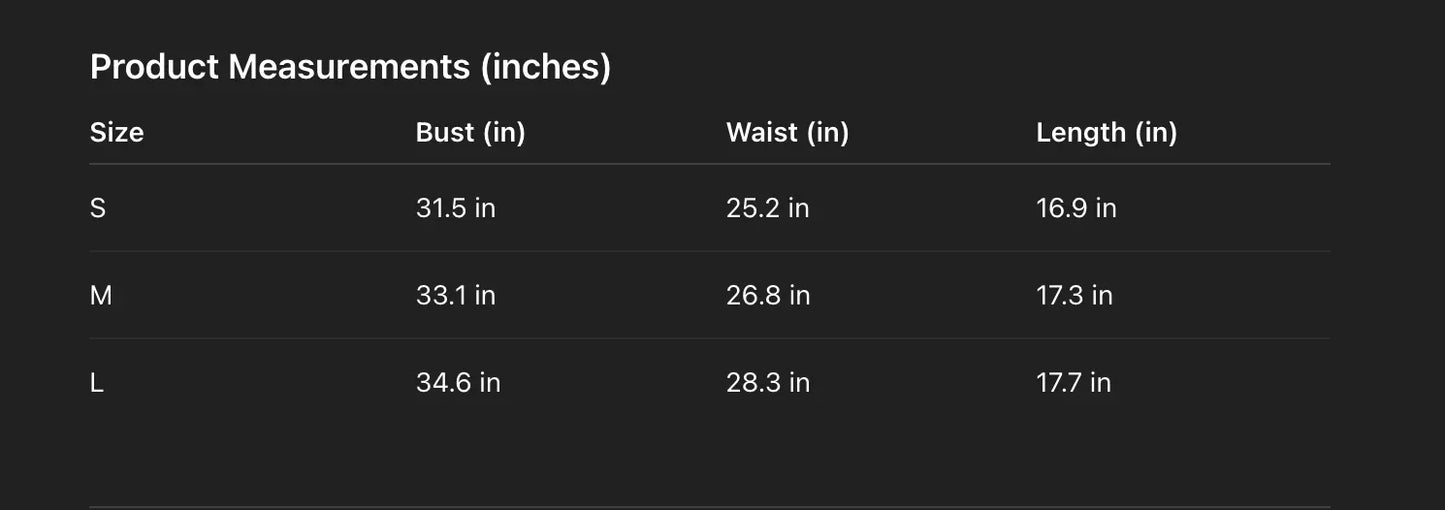Viewport: 1445px width, 510px height.
Task: Click the Product Measurements (inches) heading
Action: (350, 67)
